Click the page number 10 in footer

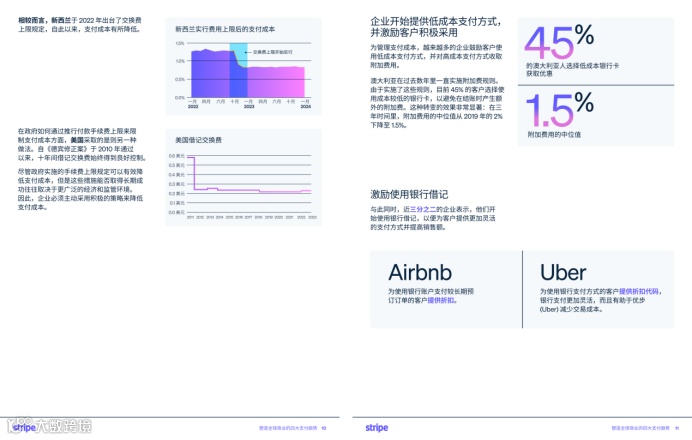pos(324,428)
